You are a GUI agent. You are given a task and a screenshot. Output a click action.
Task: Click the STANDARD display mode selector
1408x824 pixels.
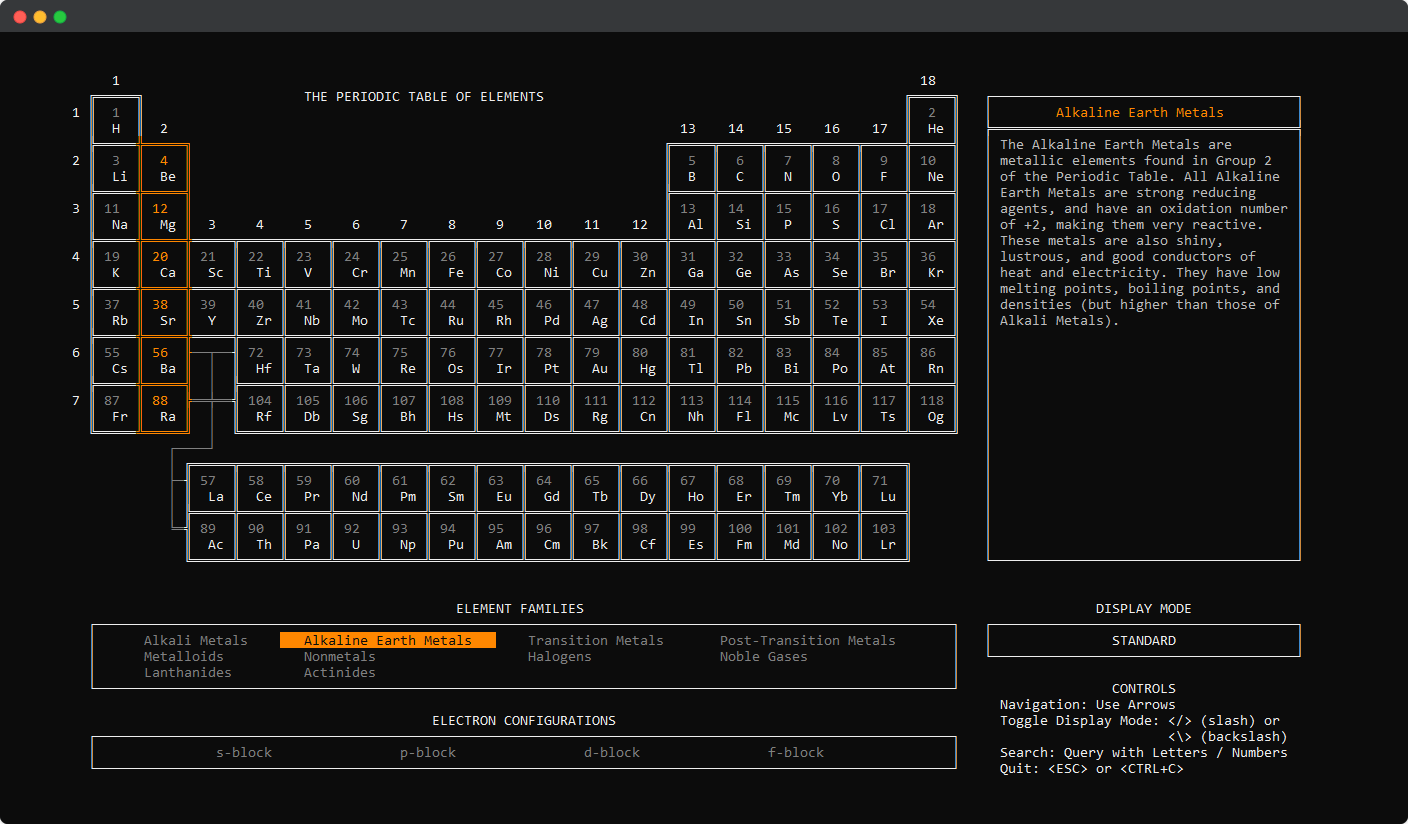1143,640
